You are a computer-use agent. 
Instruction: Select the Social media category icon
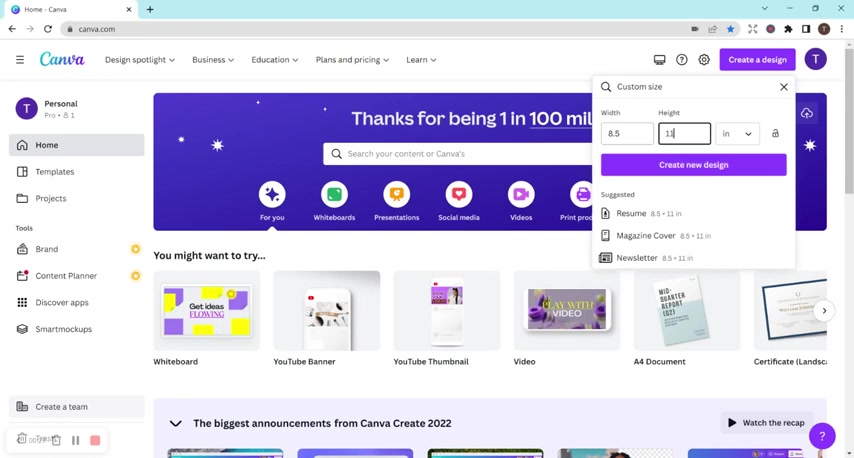(459, 194)
